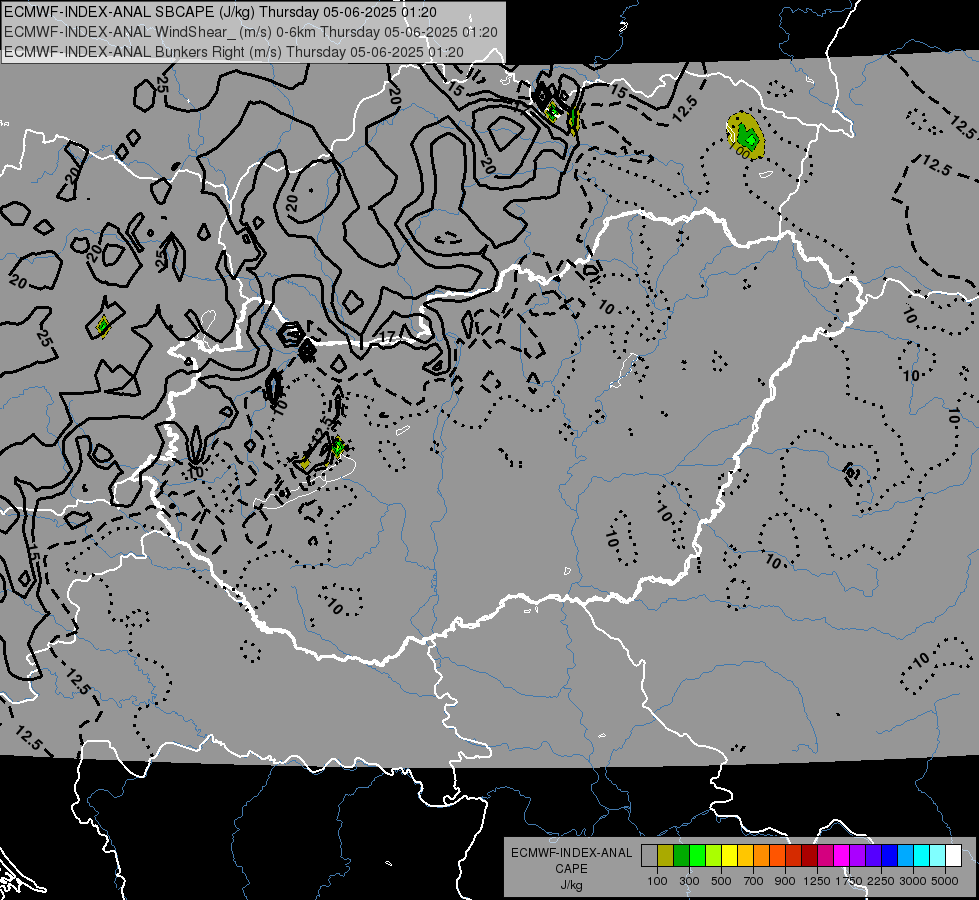Select the yellow-green legend swatch

pos(713,855)
